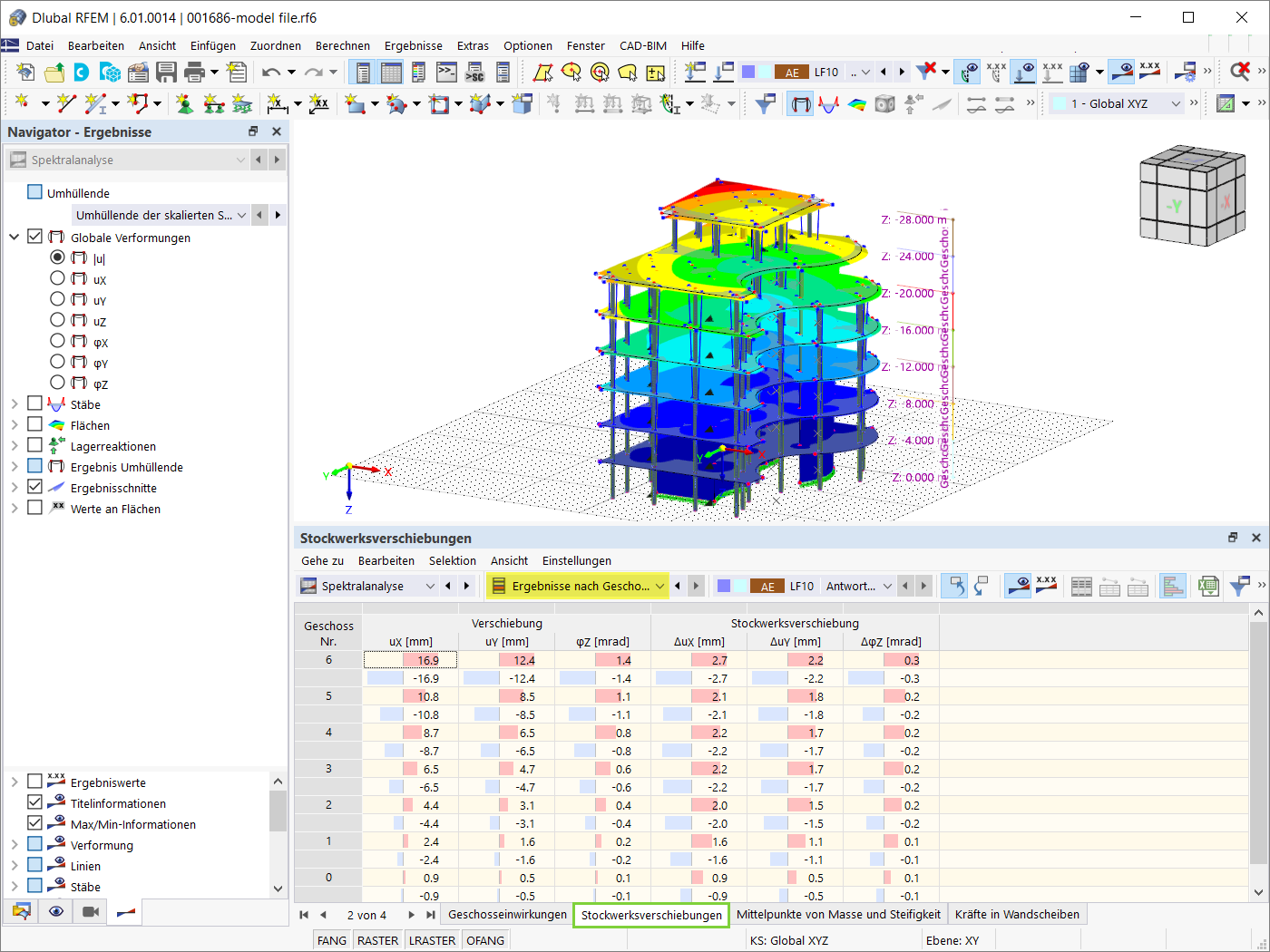Toggle deformation results display in the toolbar

click(800, 104)
